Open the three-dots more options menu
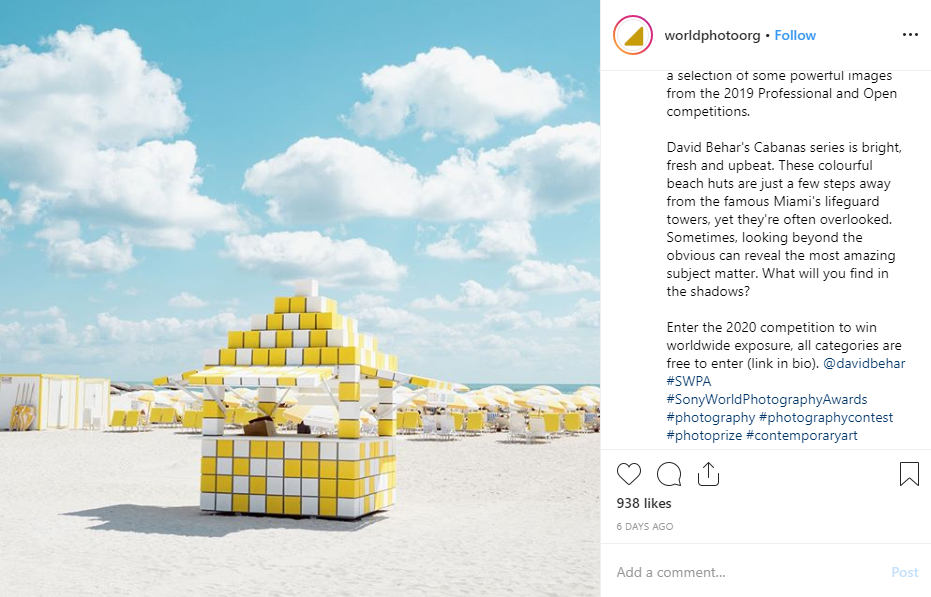This screenshot has height=597, width=931. tap(910, 34)
